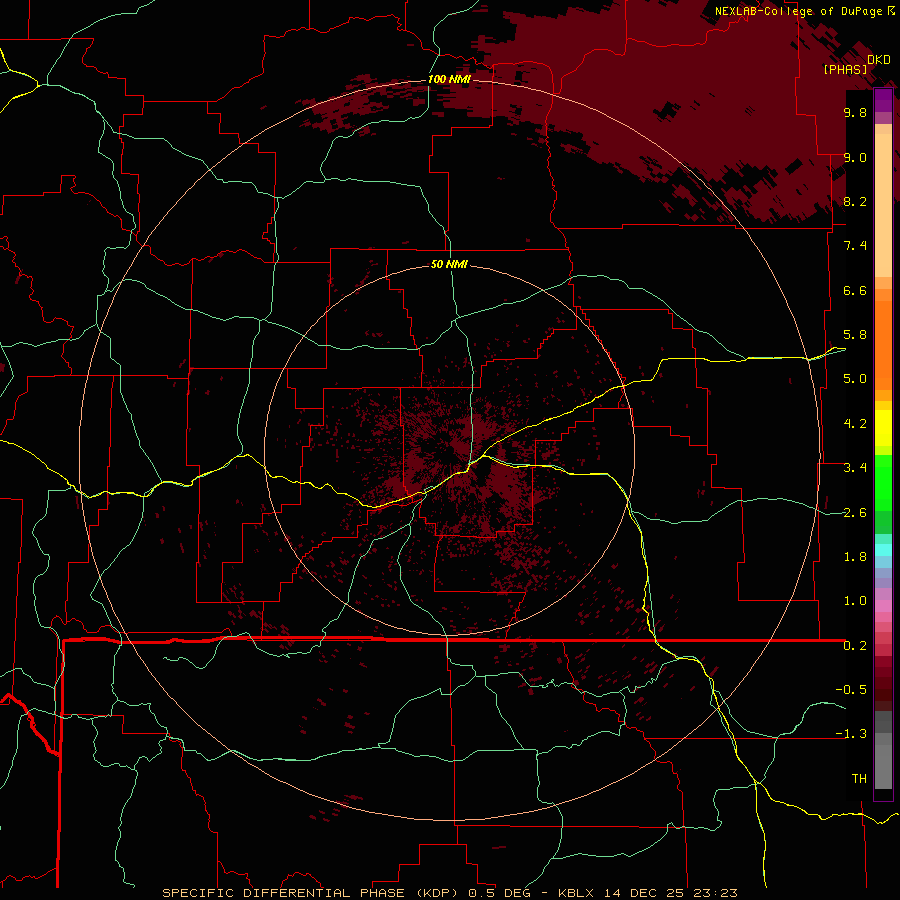Click the 5.0 scale value
This screenshot has height=900, width=900.
pos(855,379)
